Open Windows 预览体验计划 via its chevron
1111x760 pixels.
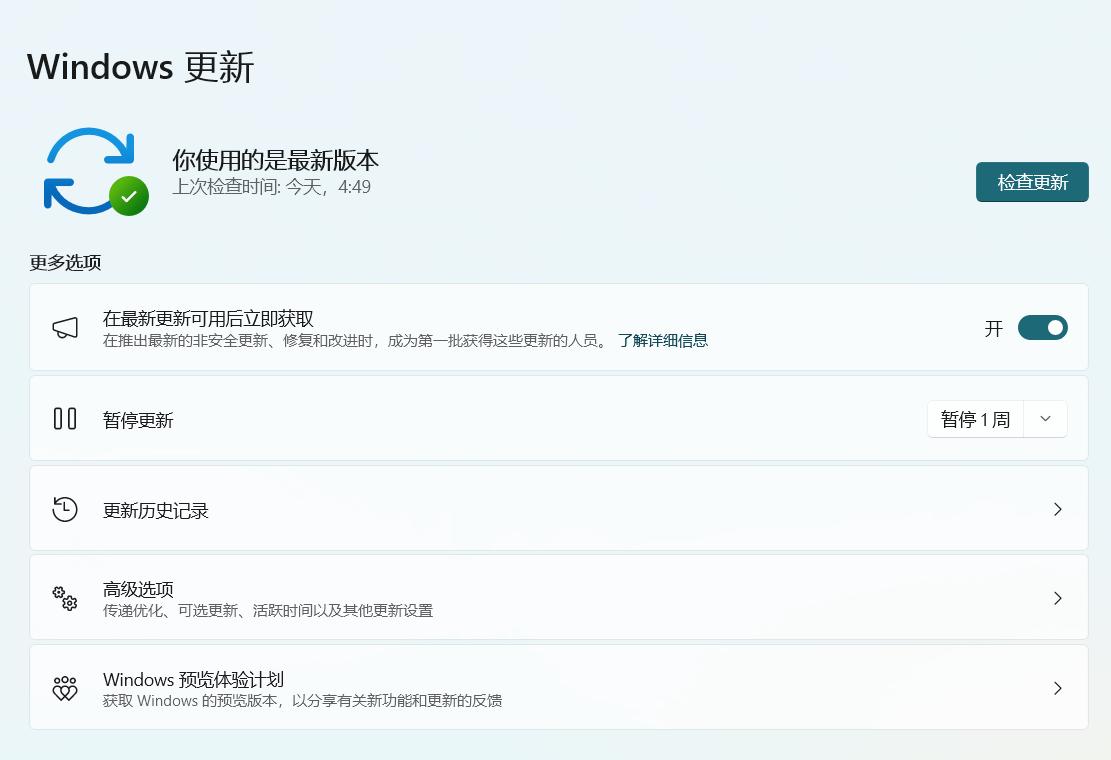pos(1057,688)
